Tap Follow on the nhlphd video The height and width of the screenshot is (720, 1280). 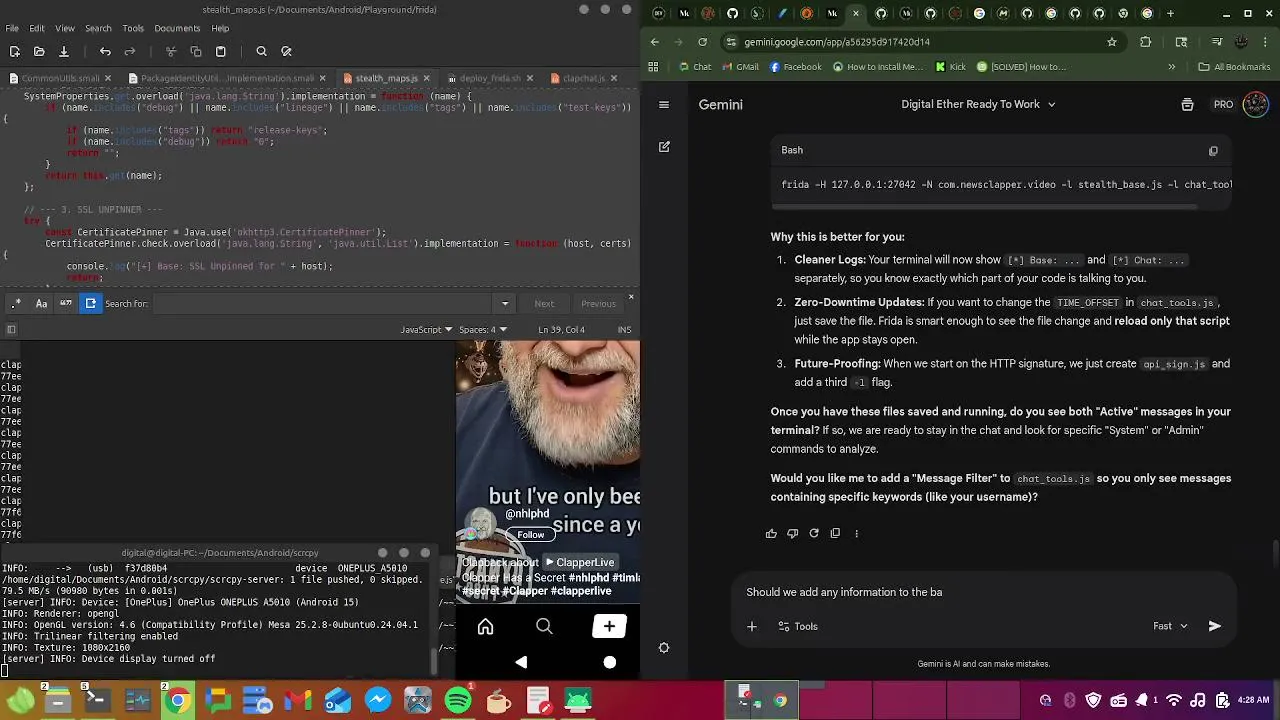point(531,534)
